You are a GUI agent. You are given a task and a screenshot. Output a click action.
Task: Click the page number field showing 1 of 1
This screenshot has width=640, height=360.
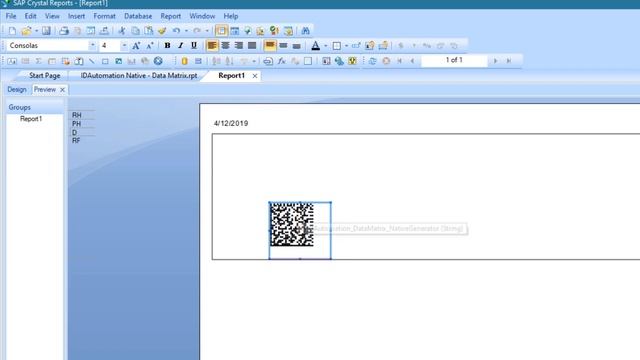pyautogui.click(x=454, y=60)
